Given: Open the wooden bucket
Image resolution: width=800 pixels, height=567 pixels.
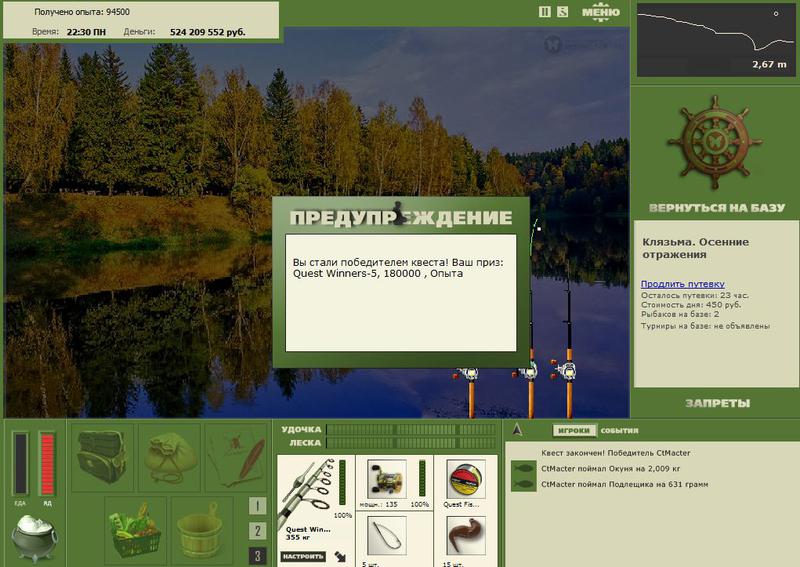Looking at the screenshot, I should 202,529.
